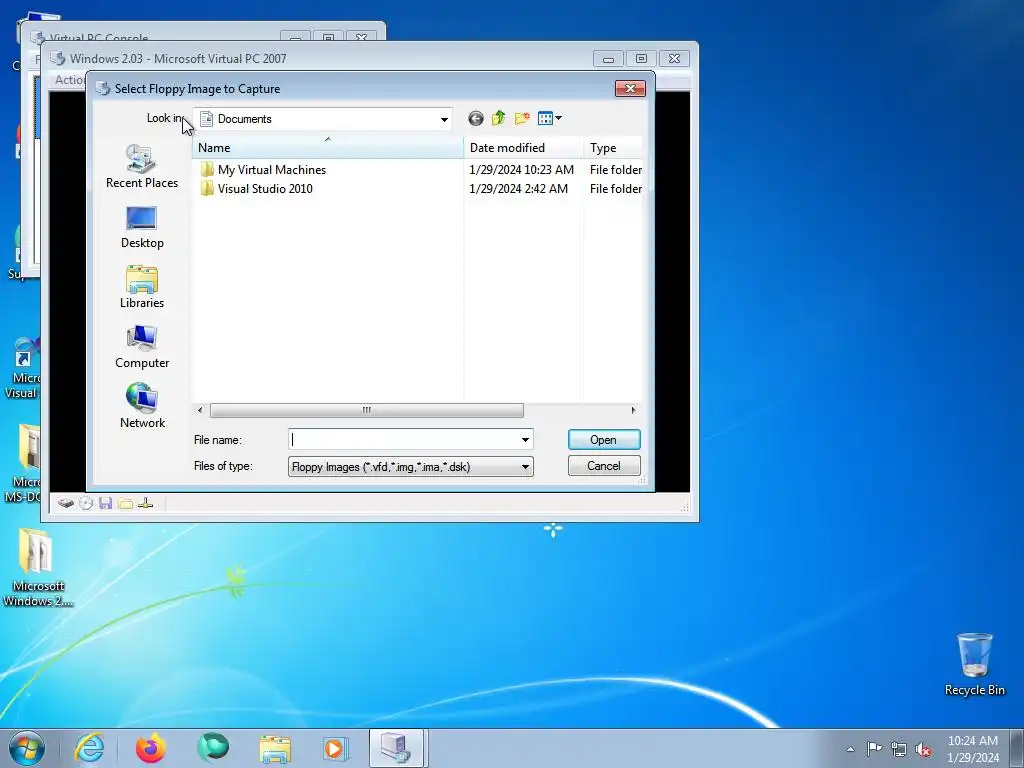Click the file list horizontal scrollbar thumb
This screenshot has width=1024, height=768.
point(366,410)
